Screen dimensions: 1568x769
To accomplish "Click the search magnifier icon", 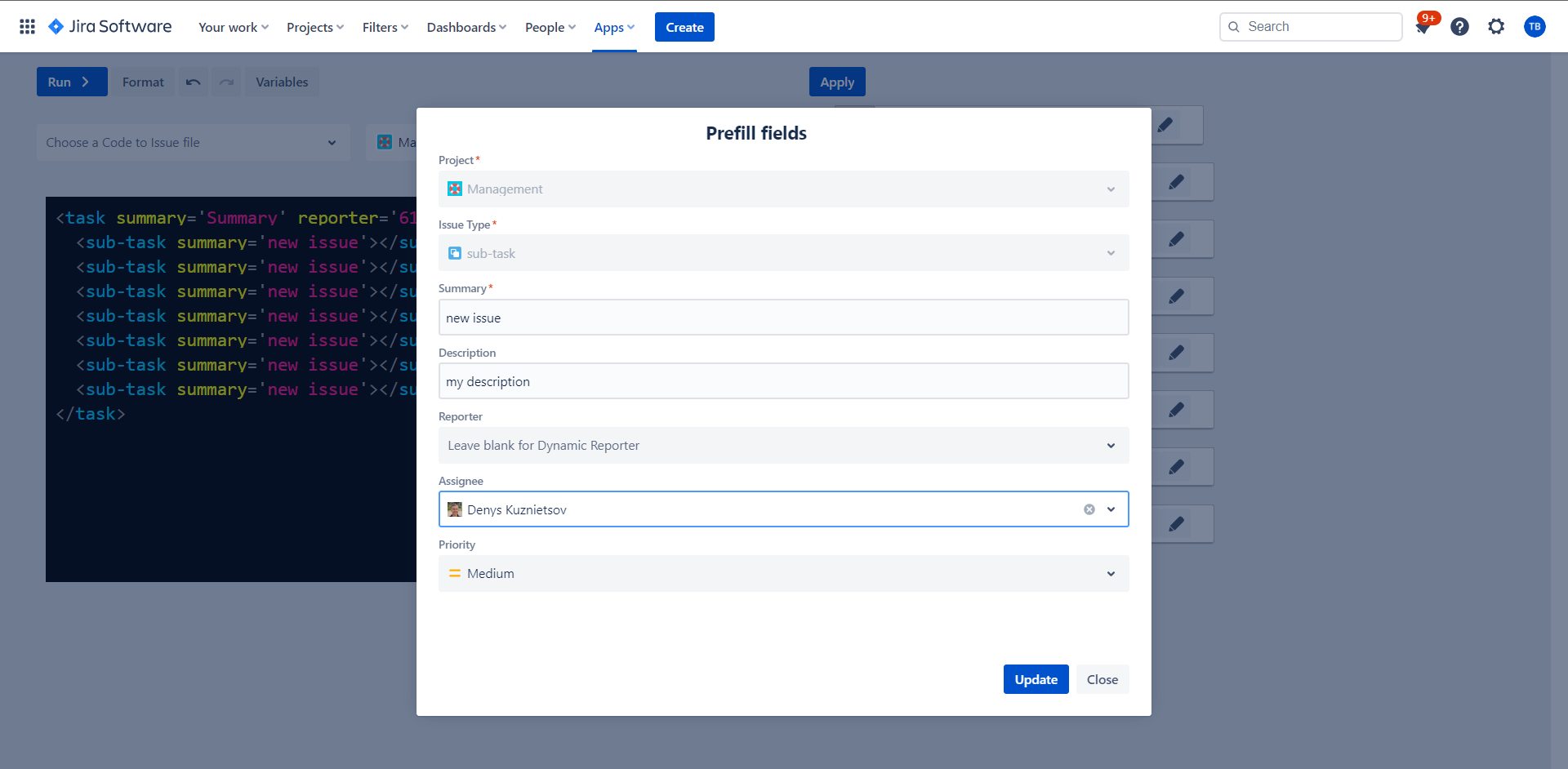I will coord(1234,27).
